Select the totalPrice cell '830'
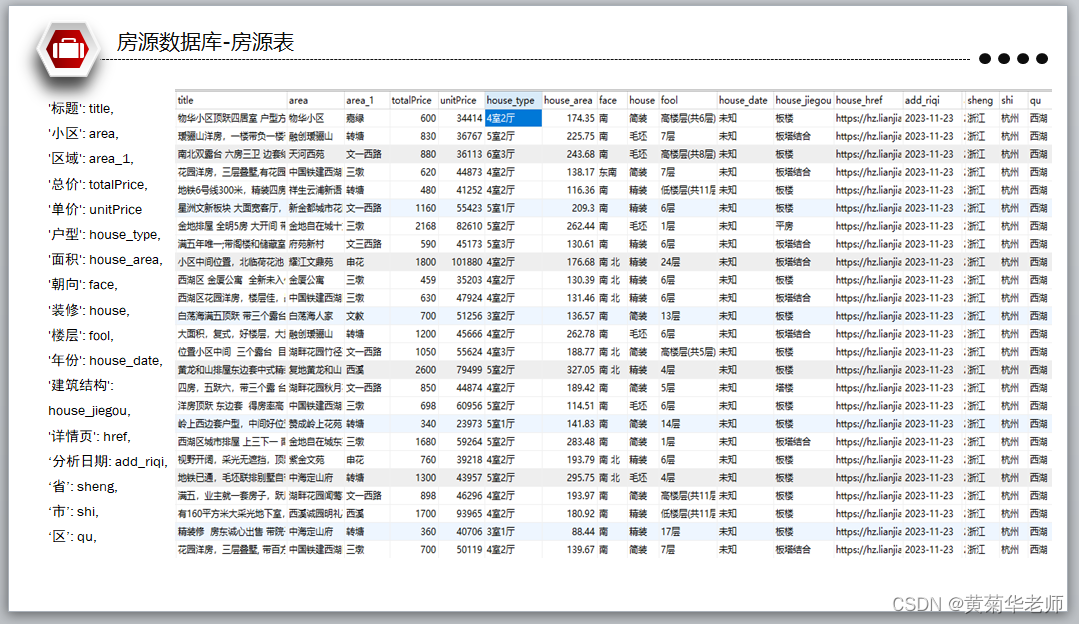1079x624 pixels. tap(428, 136)
